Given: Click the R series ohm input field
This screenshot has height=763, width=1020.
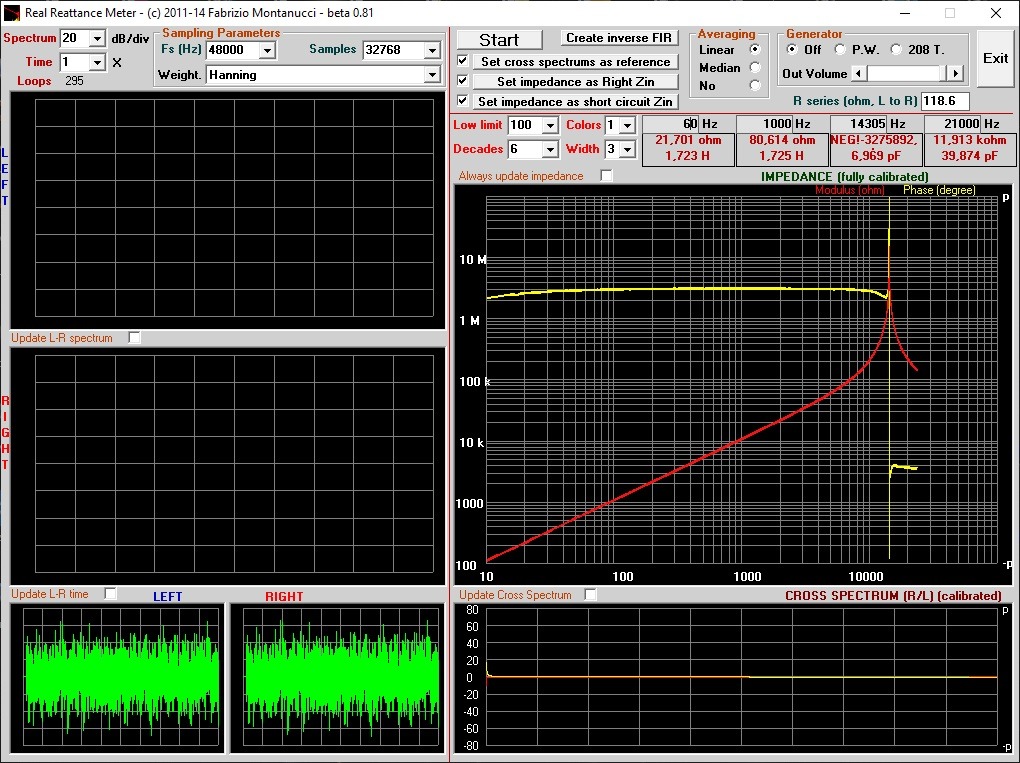Looking at the screenshot, I should pyautogui.click(x=945, y=101).
